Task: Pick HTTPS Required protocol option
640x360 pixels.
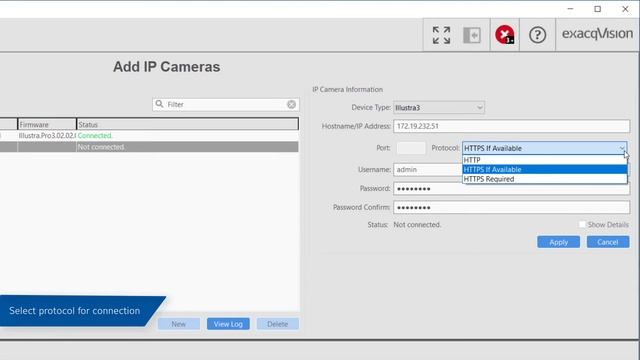Action: tap(544, 179)
